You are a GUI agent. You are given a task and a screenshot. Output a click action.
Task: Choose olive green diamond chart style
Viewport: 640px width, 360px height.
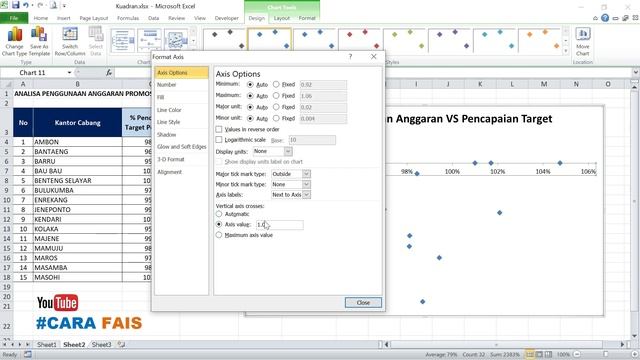pyautogui.click(x=404, y=40)
